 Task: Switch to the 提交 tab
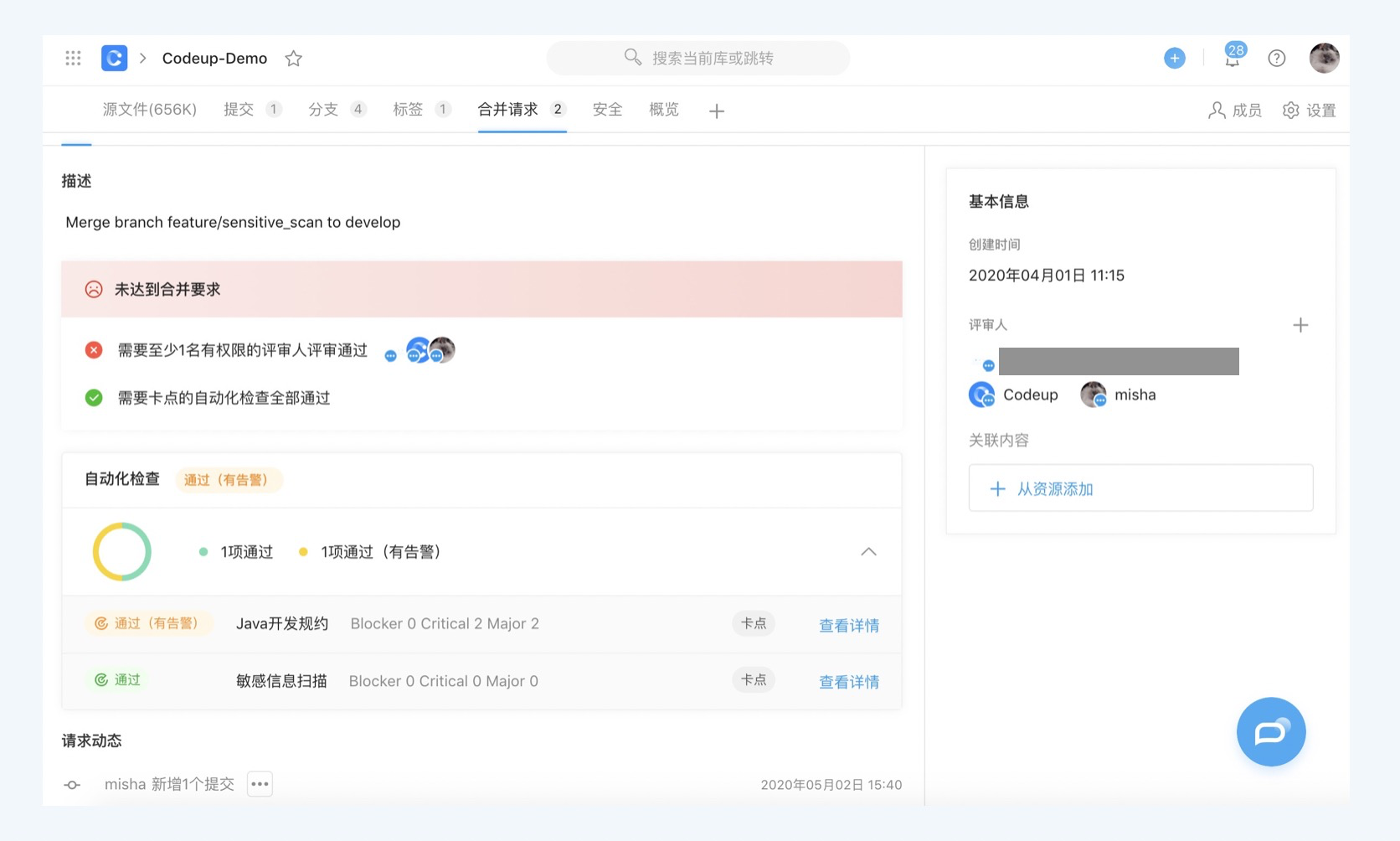pos(240,109)
